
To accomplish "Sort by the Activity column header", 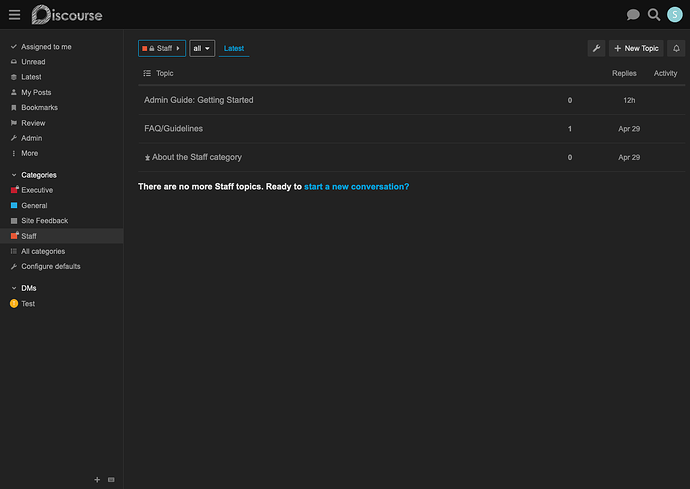I will 665,74.
